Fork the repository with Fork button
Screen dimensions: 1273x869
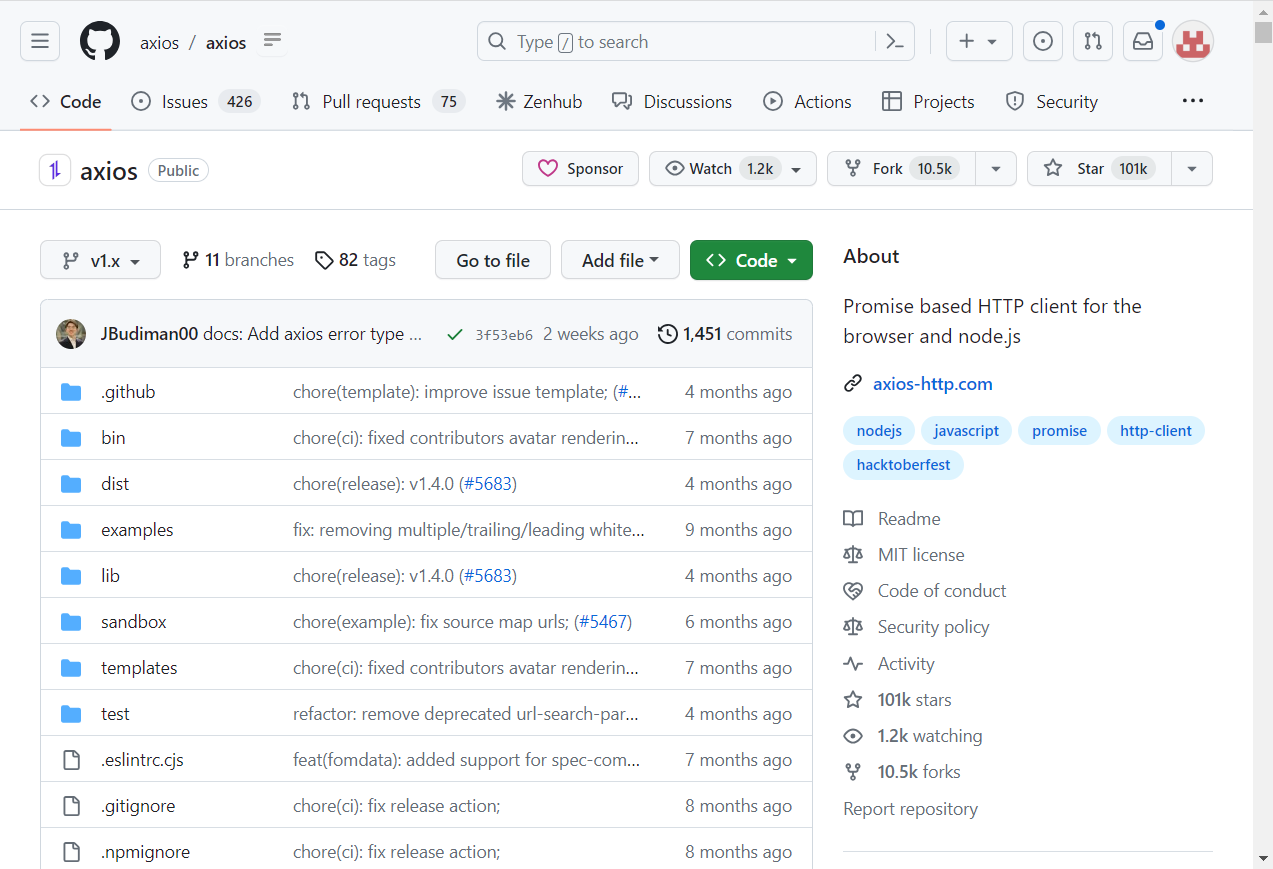(x=901, y=169)
